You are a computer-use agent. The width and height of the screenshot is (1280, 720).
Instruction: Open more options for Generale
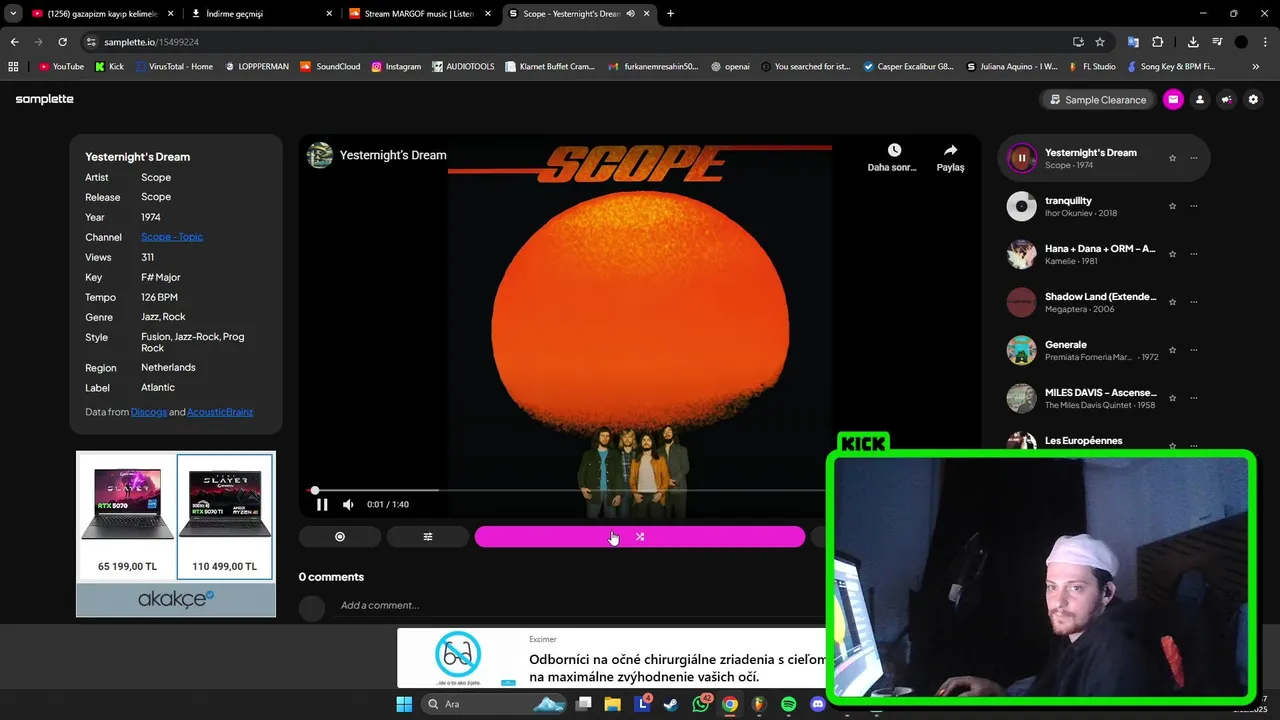point(1194,350)
